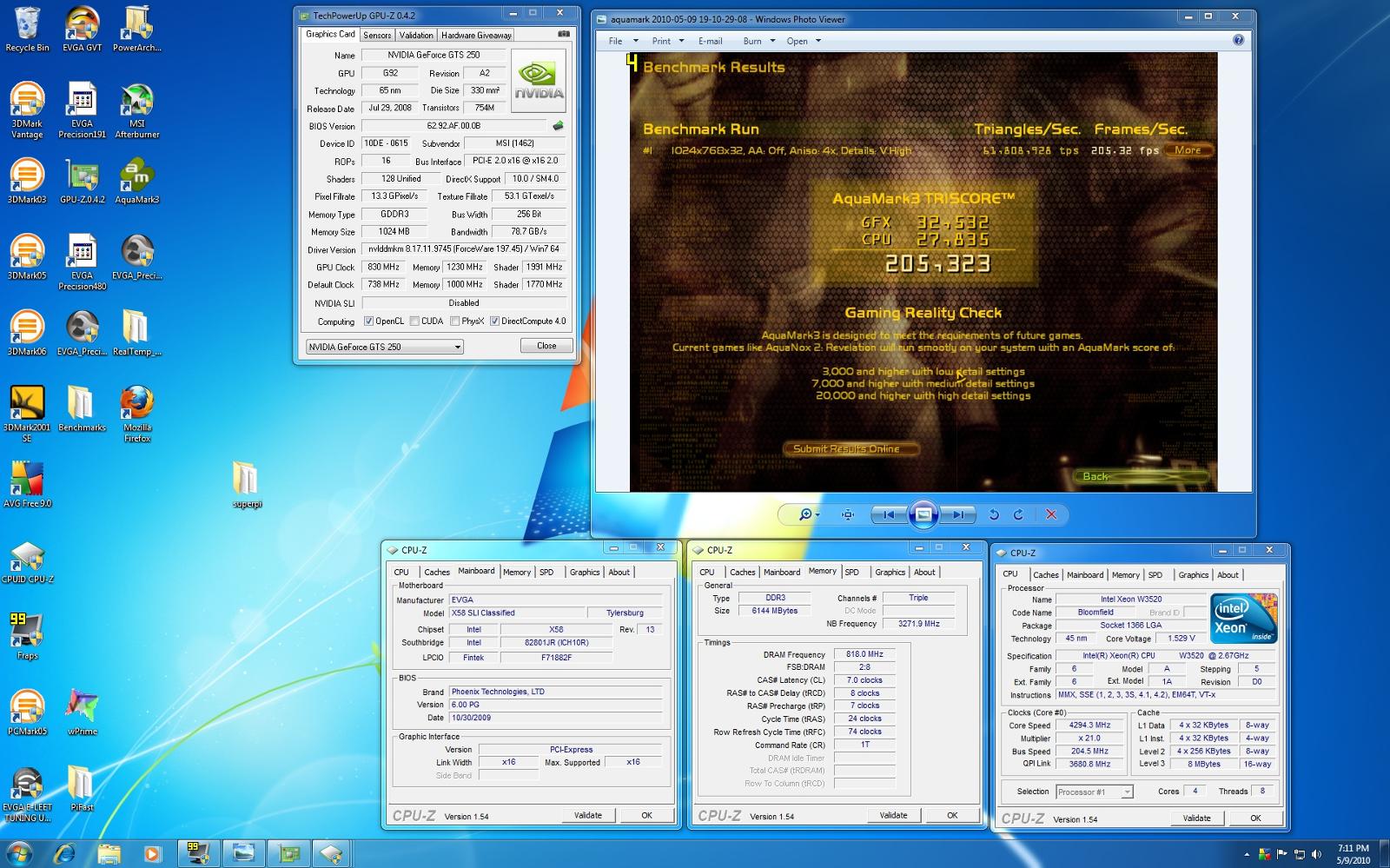This screenshot has height=868, width=1390.
Task: Launch the MSI Afterburner shortcut
Action: tap(136, 110)
